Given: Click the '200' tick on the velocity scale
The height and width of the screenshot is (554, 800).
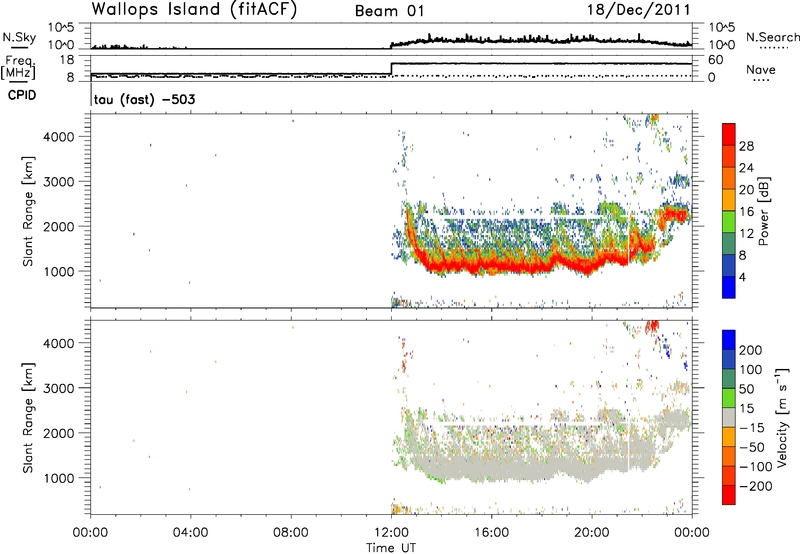Looking at the screenshot, I should tap(751, 350).
